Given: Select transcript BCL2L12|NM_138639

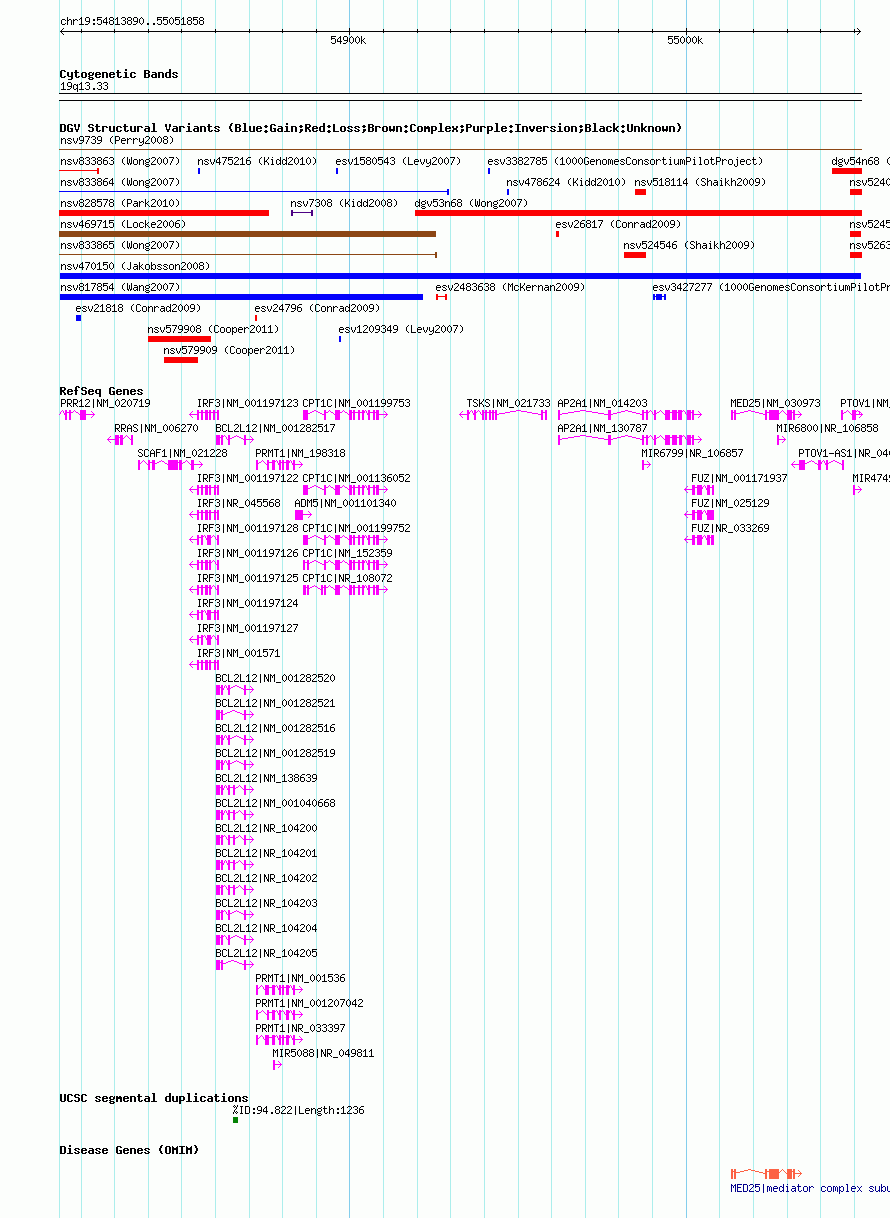Looking at the screenshot, I should pos(266,778).
